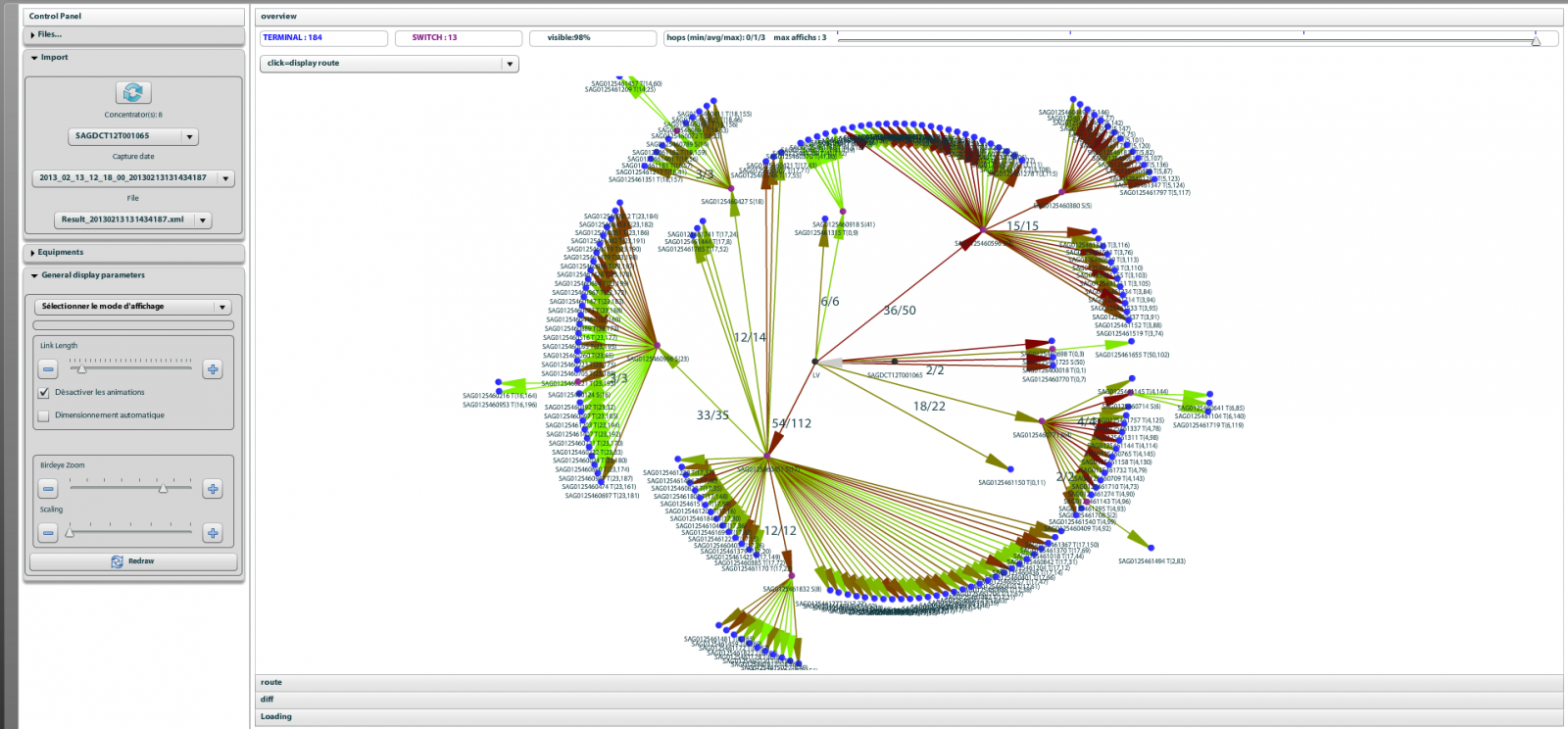Click the Birdeye Zoom plus button
This screenshot has height=729, width=1568.
213,489
